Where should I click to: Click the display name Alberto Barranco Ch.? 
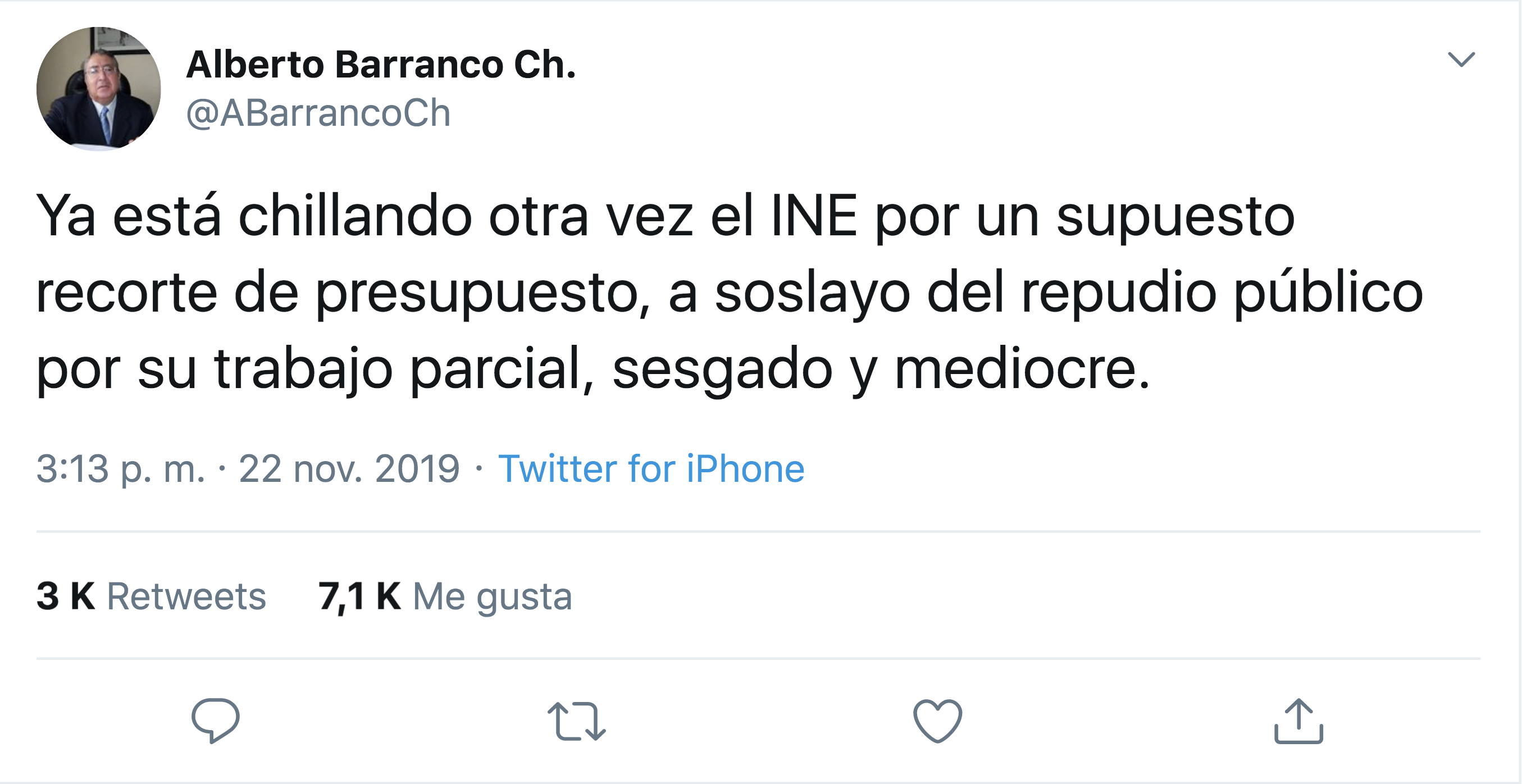click(x=381, y=65)
